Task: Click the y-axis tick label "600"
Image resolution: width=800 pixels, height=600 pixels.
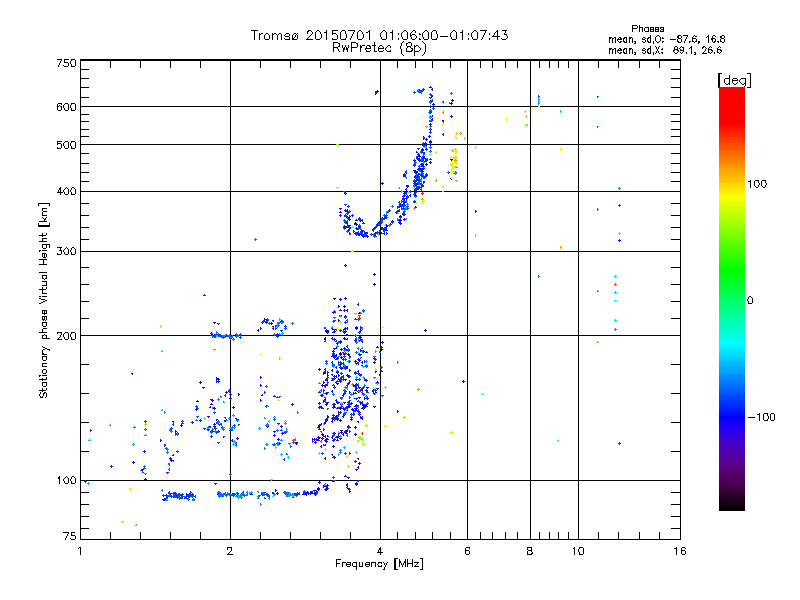Action: click(x=66, y=107)
